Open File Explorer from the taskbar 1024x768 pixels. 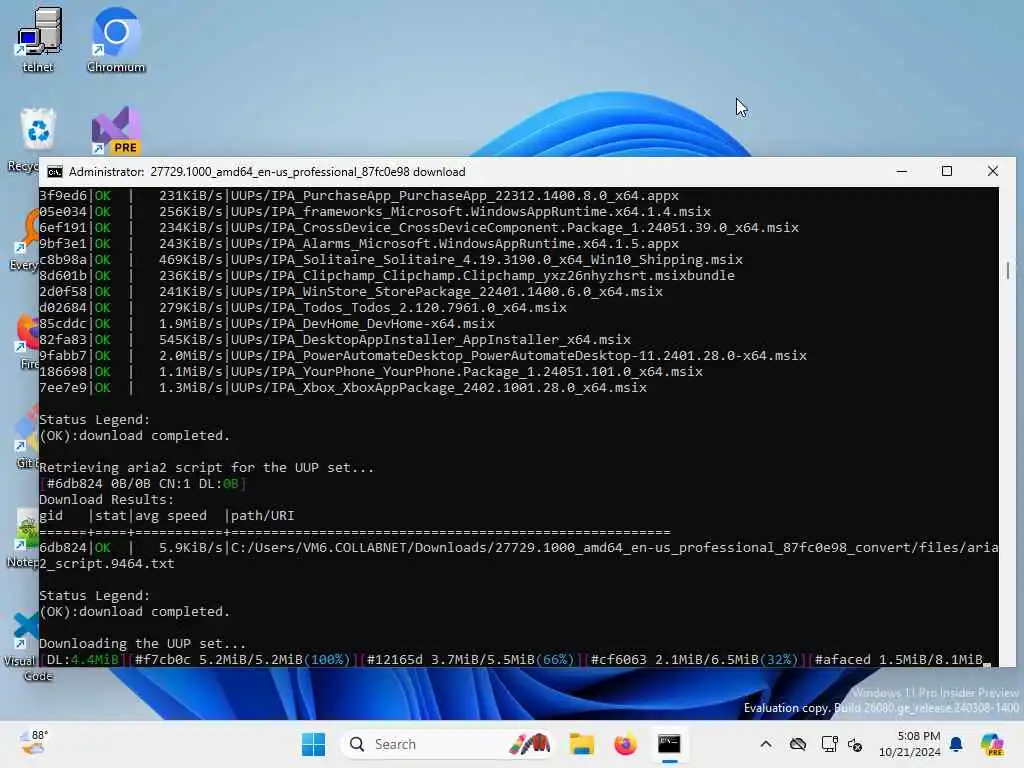[x=581, y=744]
